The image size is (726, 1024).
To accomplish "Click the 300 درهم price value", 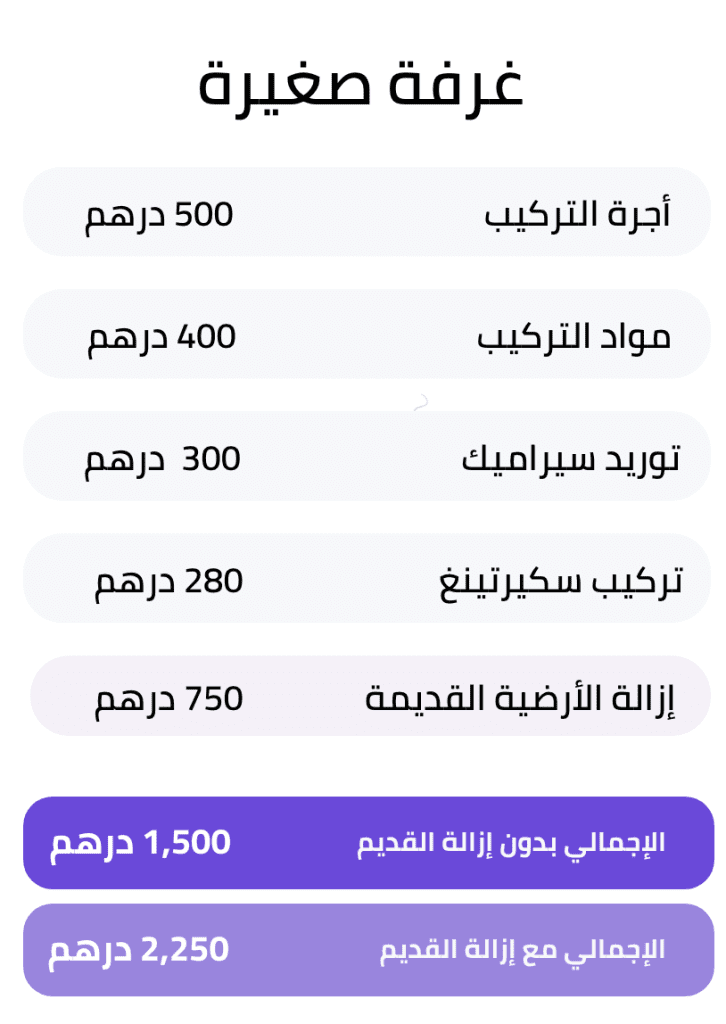I will [162, 459].
